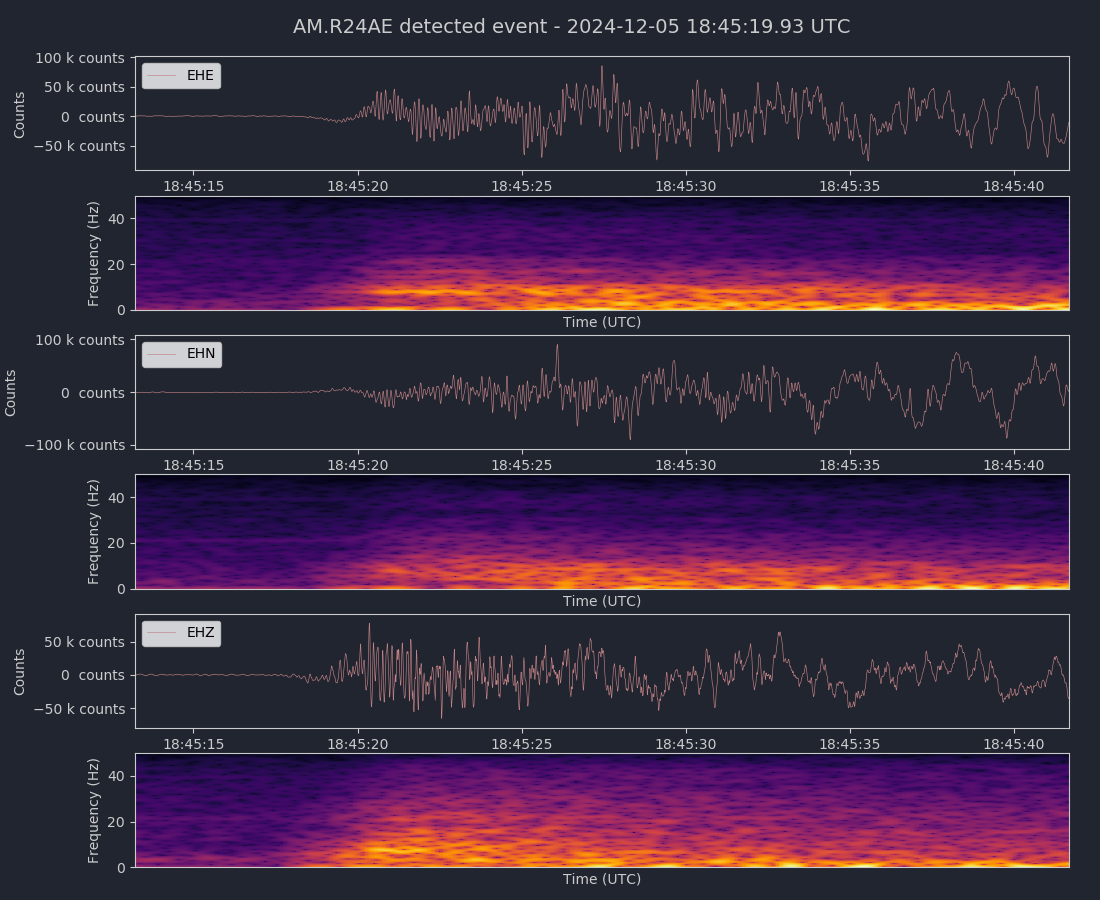Click the 18:45:25 tick under EHZ waveform
Image resolution: width=1100 pixels, height=900 pixels.
tap(522, 744)
